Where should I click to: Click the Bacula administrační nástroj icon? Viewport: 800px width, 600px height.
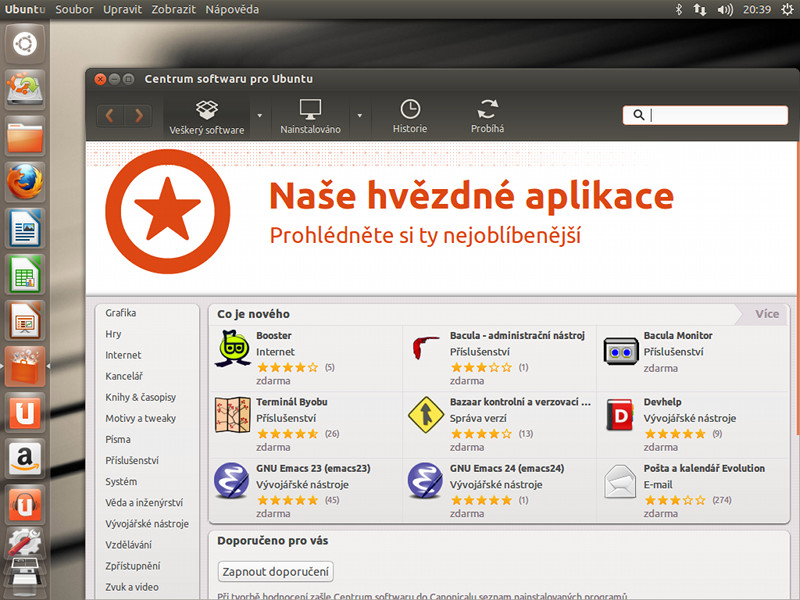click(x=425, y=347)
